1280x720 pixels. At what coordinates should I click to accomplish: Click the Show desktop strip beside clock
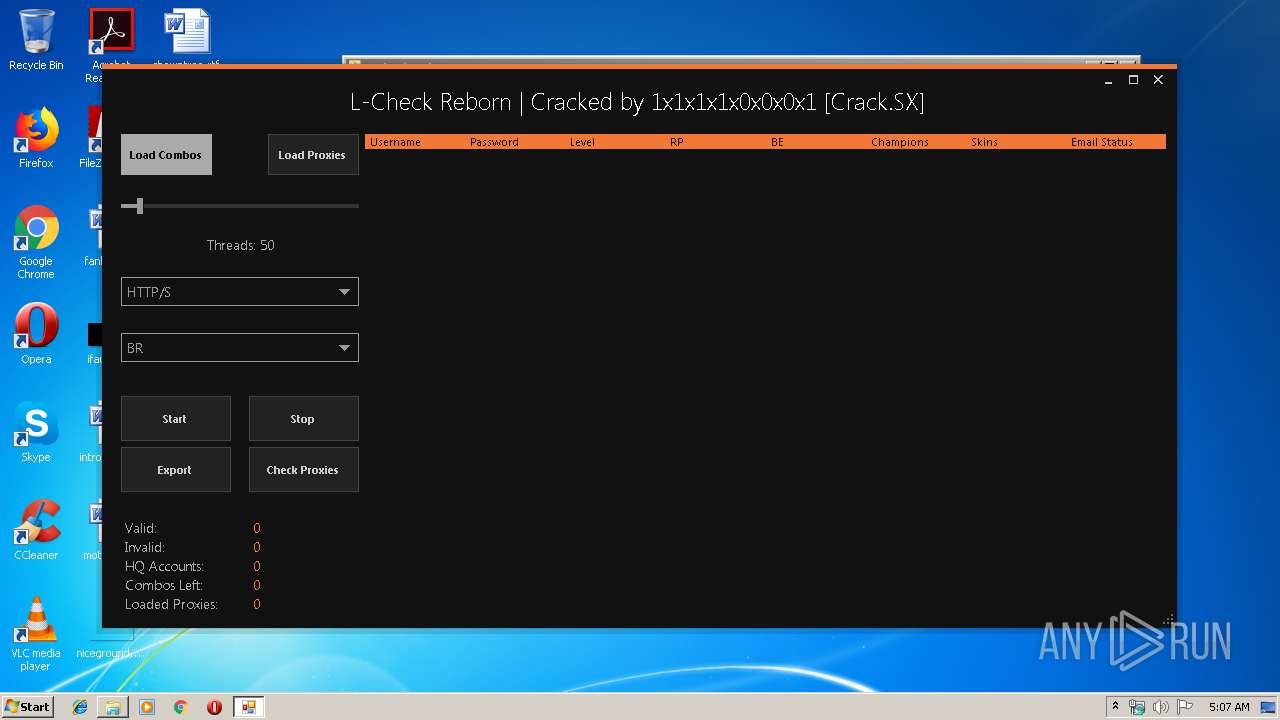pyautogui.click(x=1269, y=707)
